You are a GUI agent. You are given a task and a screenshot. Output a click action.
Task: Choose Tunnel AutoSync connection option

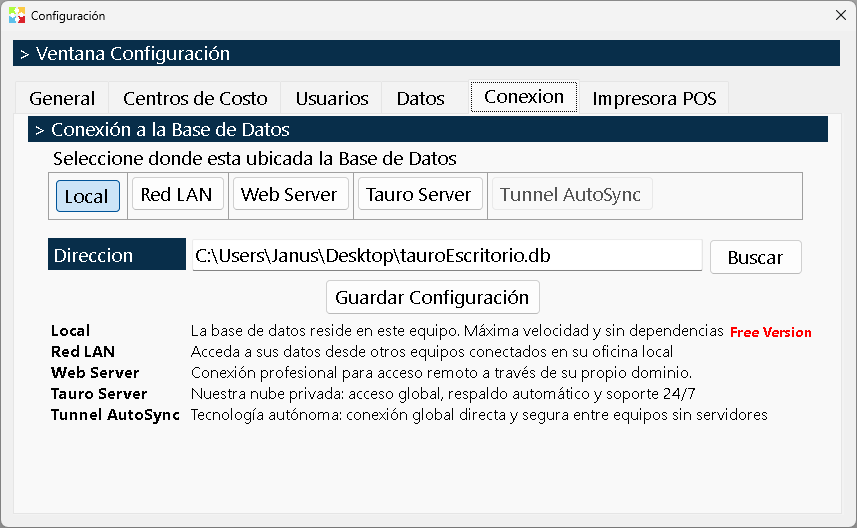pyautogui.click(x=572, y=194)
